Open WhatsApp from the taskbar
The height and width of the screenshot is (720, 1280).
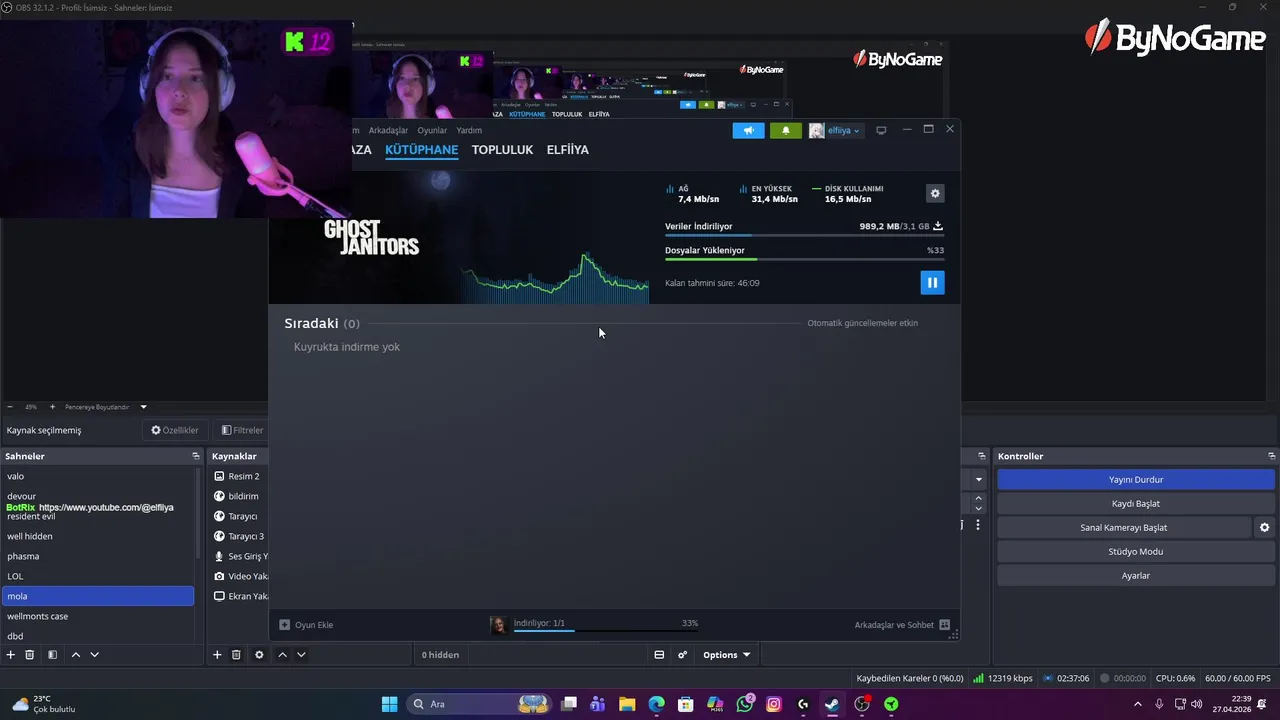pyautogui.click(x=745, y=704)
